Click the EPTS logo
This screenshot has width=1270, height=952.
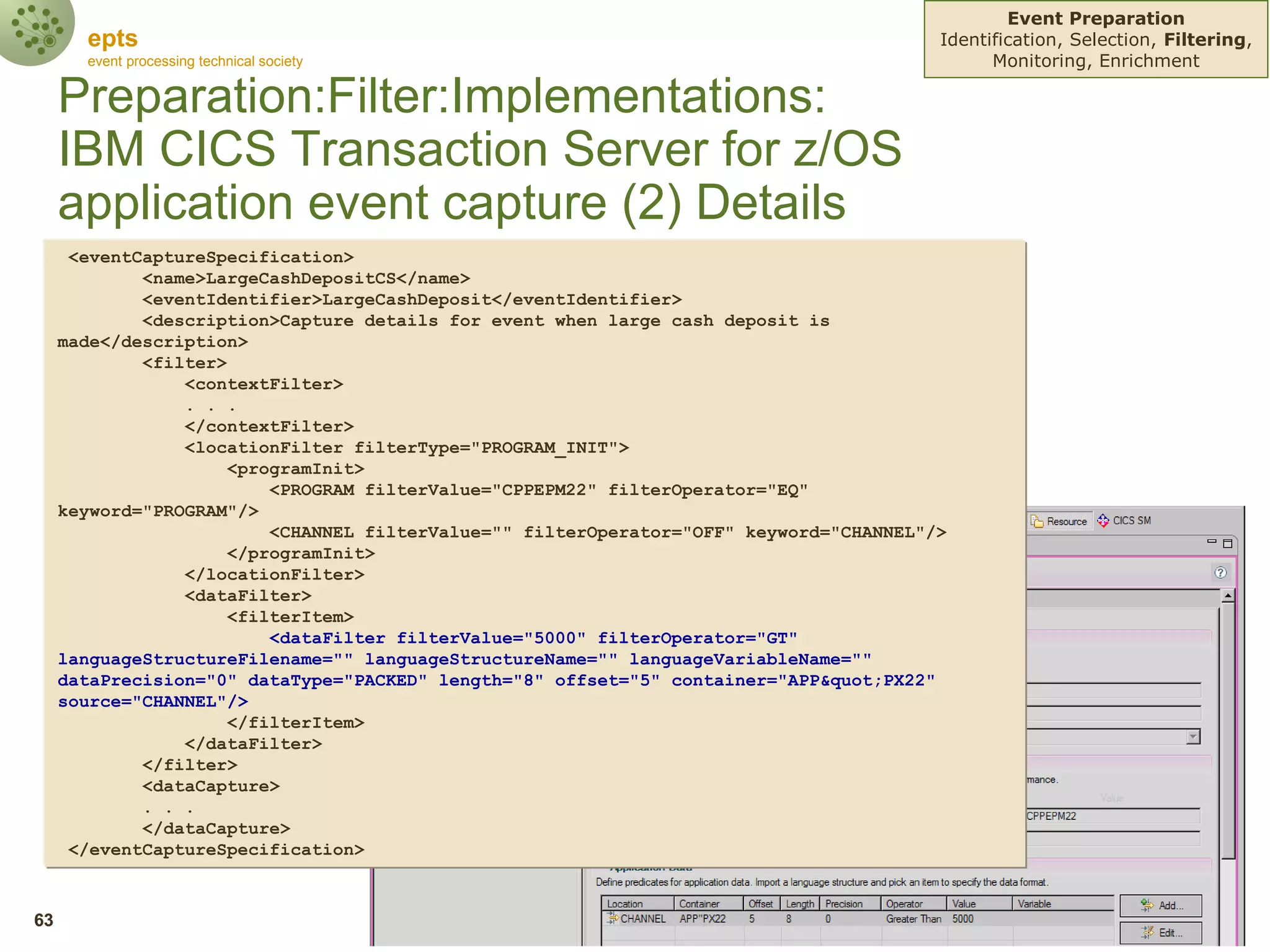click(x=37, y=31)
